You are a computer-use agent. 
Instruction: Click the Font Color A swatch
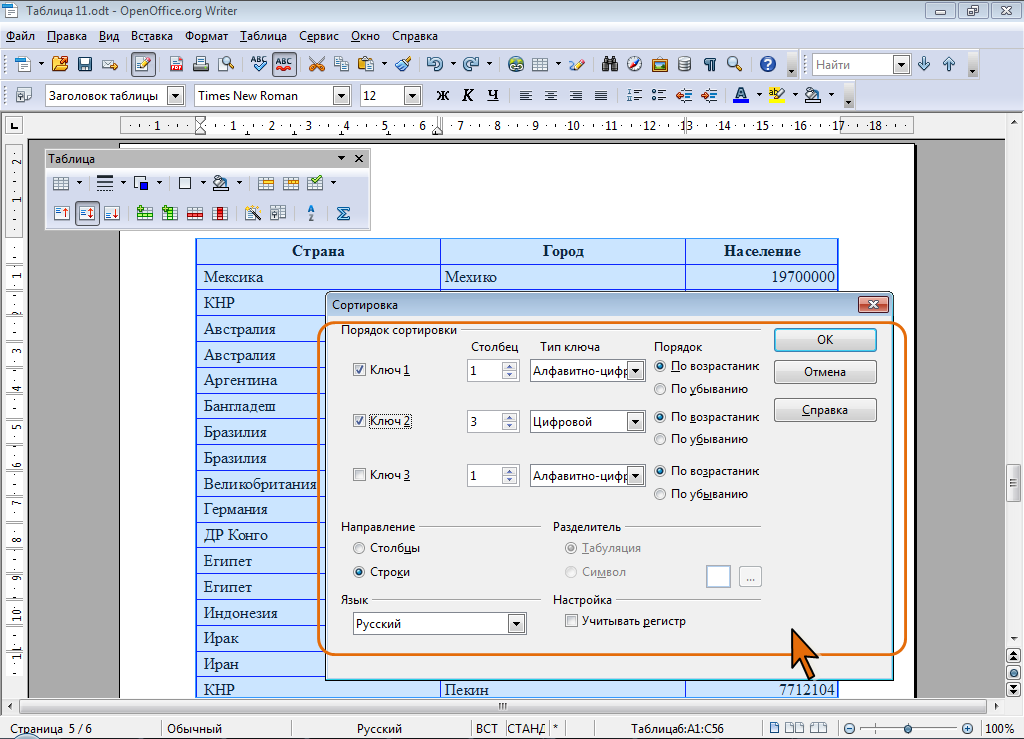click(x=741, y=95)
